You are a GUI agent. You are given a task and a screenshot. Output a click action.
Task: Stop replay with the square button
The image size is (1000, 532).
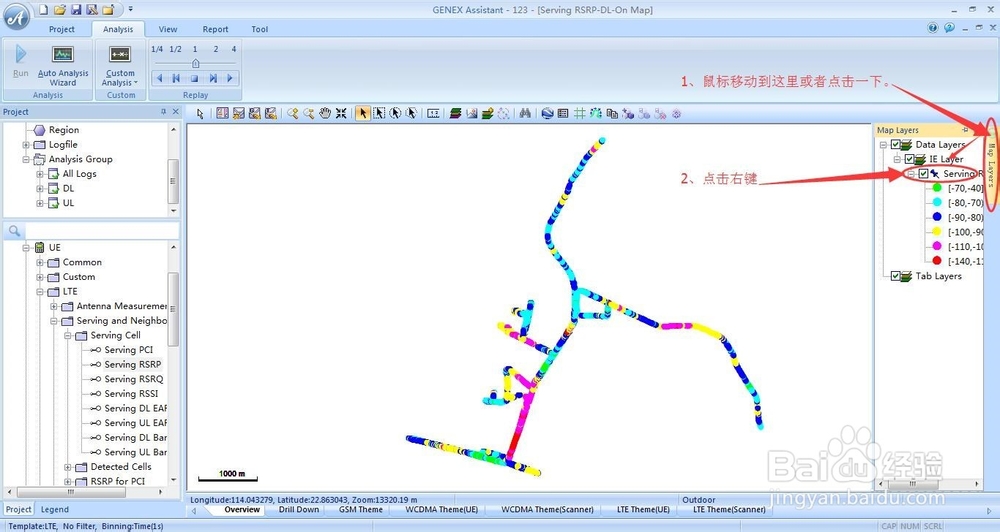click(195, 78)
